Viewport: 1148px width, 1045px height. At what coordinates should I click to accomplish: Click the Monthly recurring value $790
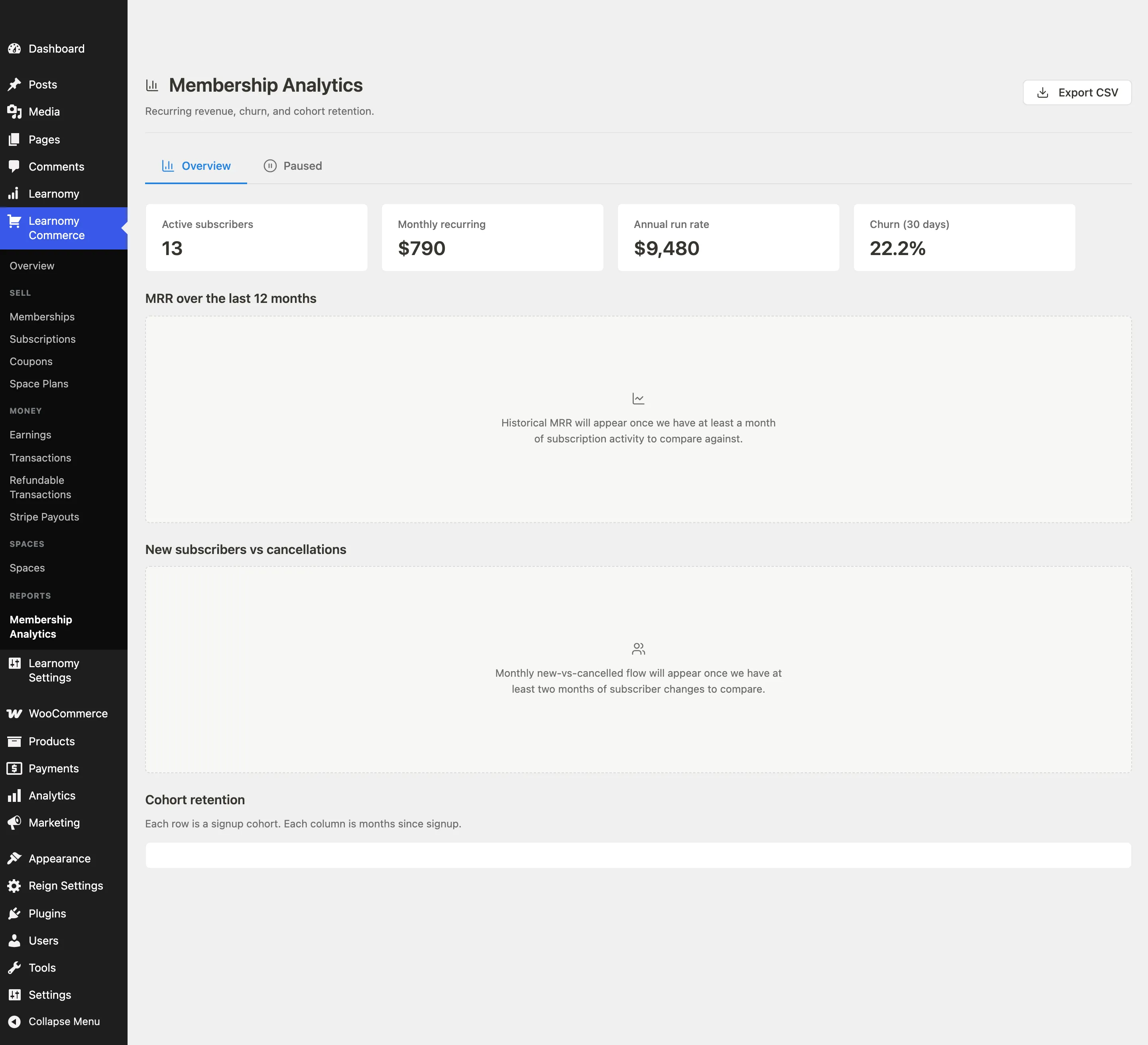421,248
